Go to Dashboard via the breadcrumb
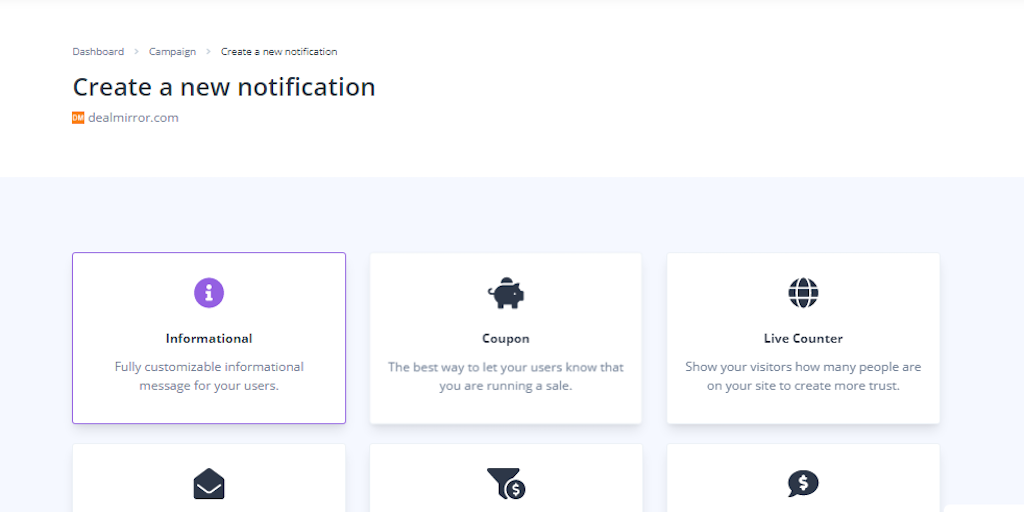This screenshot has height=512, width=1024. tap(98, 52)
